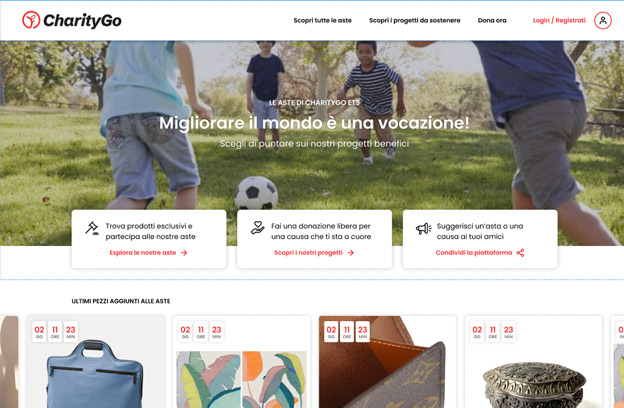624x408 pixels.
Task: Select Dona ora in navigation
Action: click(x=492, y=20)
